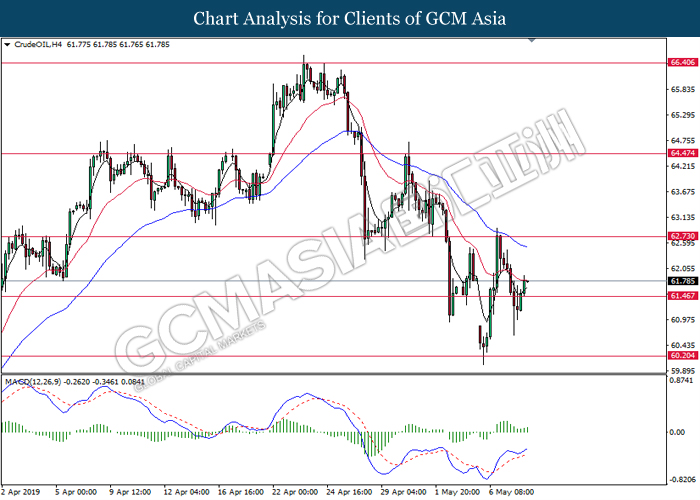Click the 59.895 price axis value
The image size is (700, 500).
(x=683, y=371)
